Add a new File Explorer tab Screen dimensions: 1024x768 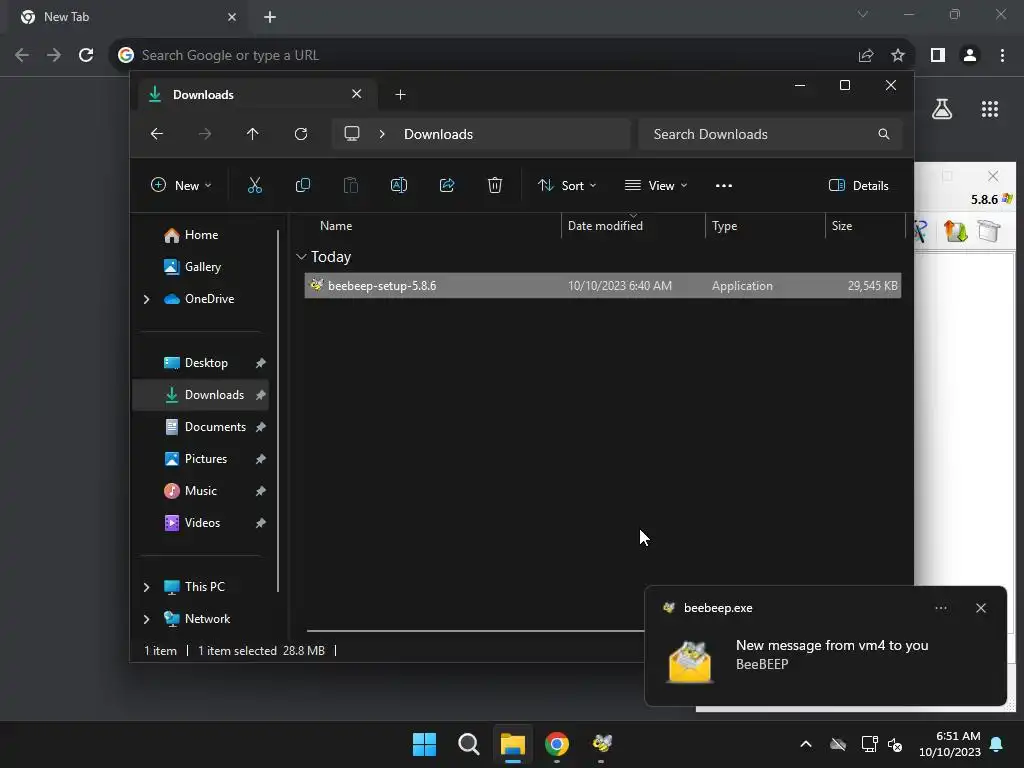click(400, 95)
